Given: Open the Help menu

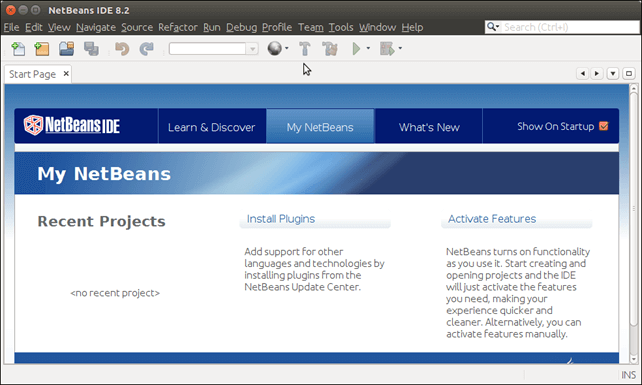Looking at the screenshot, I should (412, 27).
